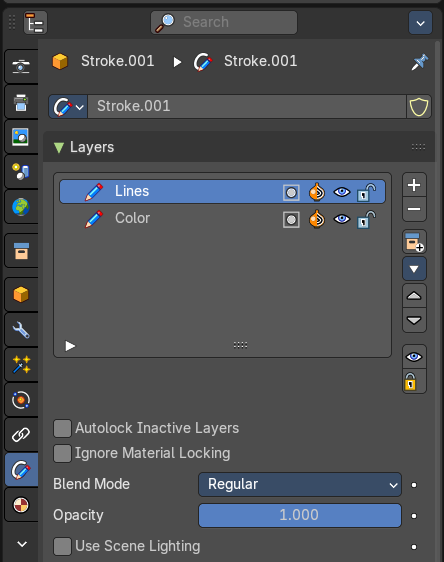The image size is (444, 562).
Task: Open the Object properties tab
Action: [x=21, y=294]
